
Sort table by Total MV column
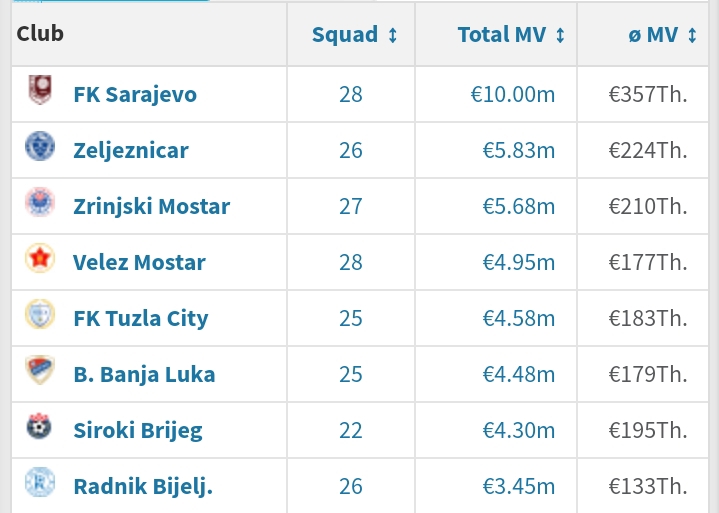511,35
